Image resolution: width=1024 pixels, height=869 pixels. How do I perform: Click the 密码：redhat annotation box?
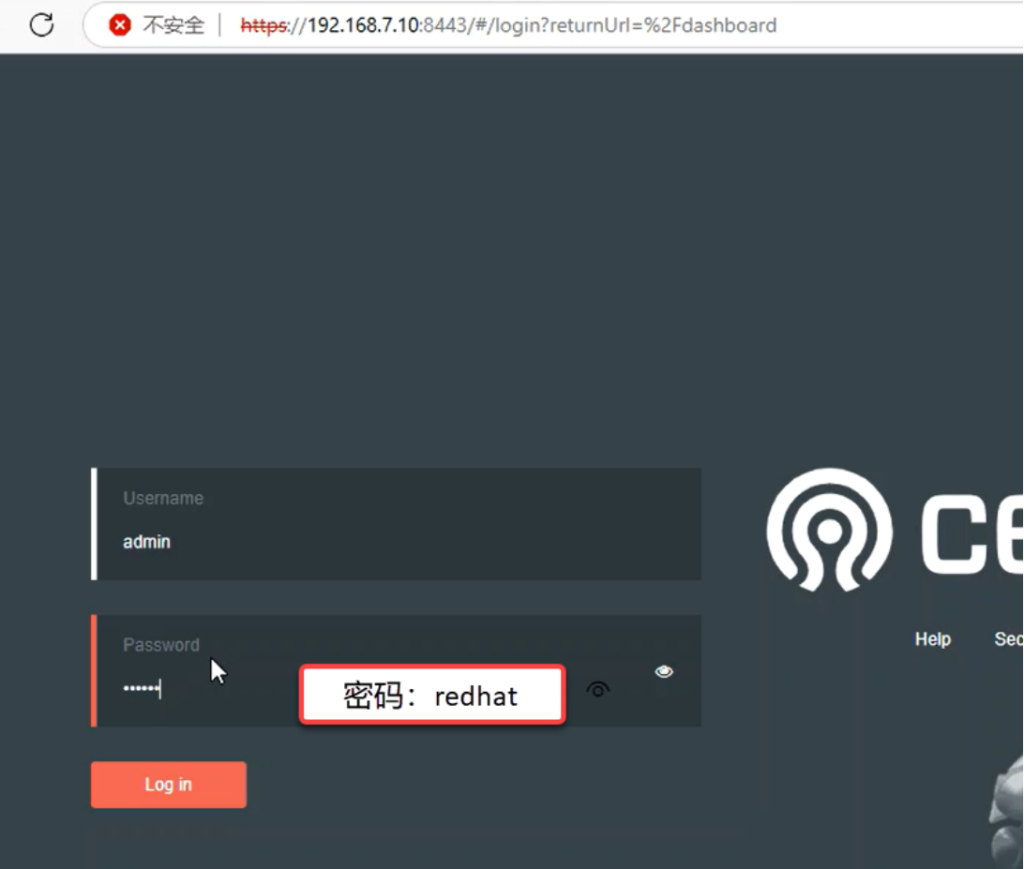point(432,695)
